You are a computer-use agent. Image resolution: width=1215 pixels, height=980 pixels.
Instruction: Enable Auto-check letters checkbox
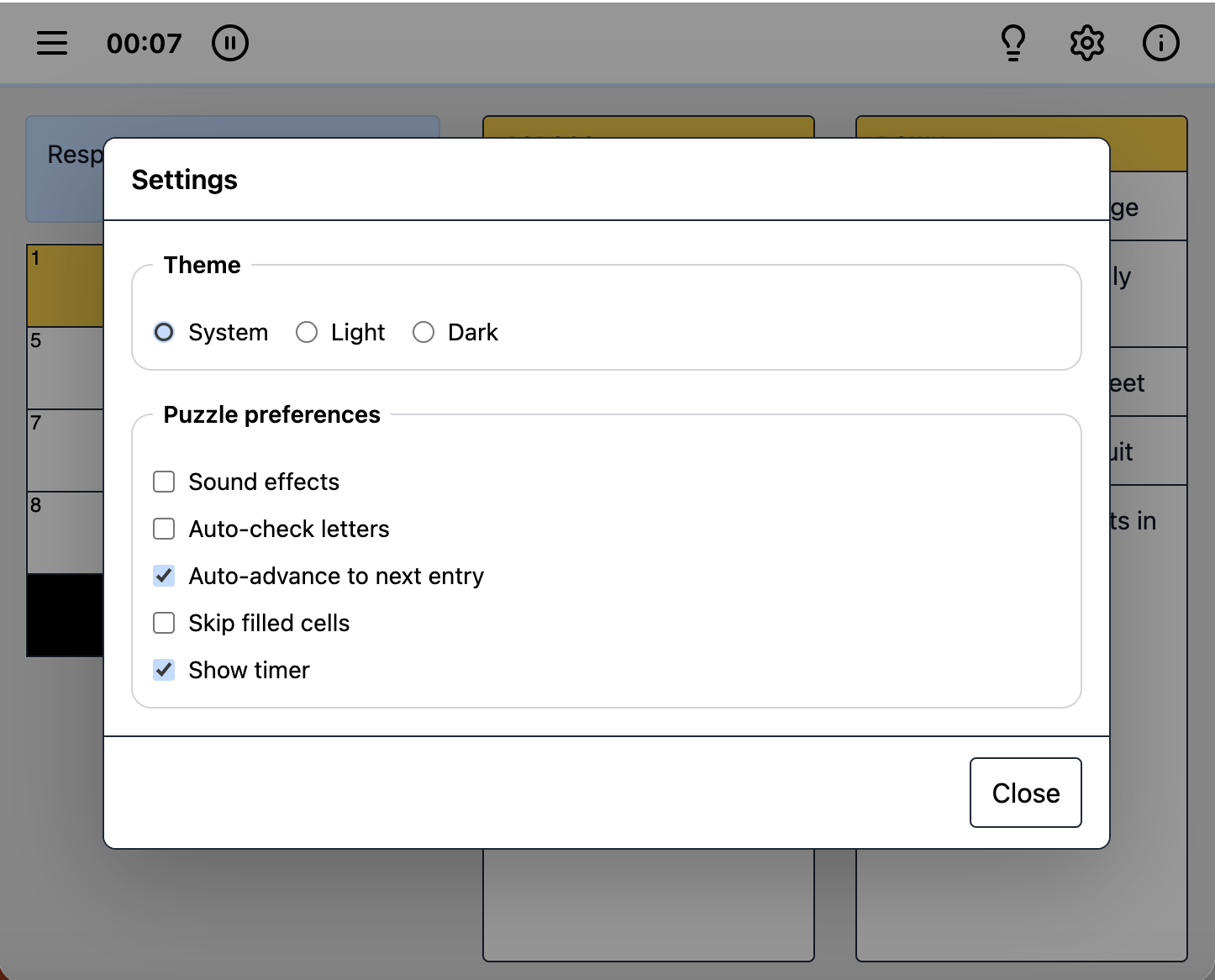[x=164, y=529]
